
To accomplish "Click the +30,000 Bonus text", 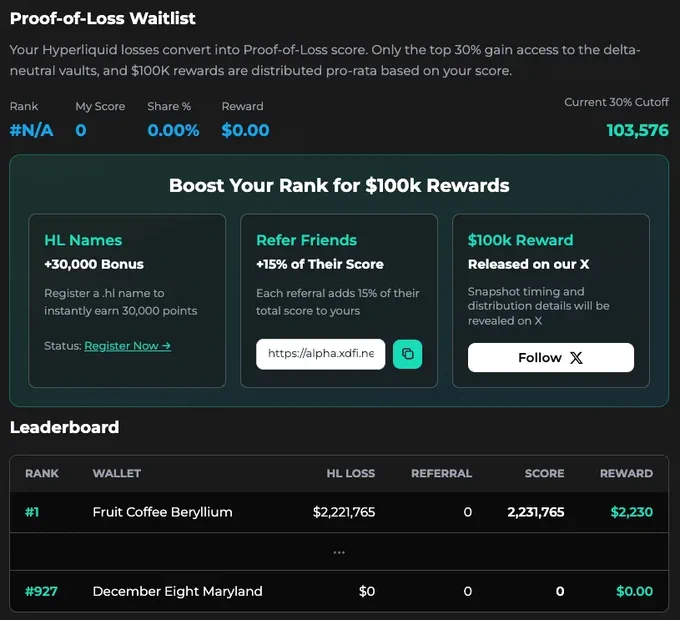I will (94, 264).
